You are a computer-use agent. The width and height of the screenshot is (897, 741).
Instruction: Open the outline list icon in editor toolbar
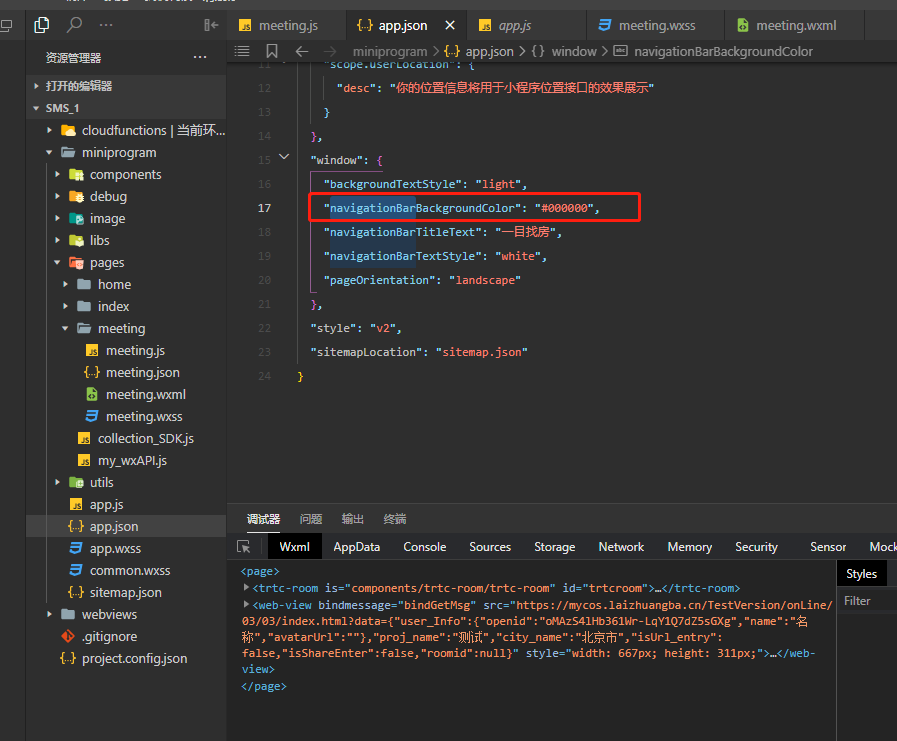click(242, 51)
